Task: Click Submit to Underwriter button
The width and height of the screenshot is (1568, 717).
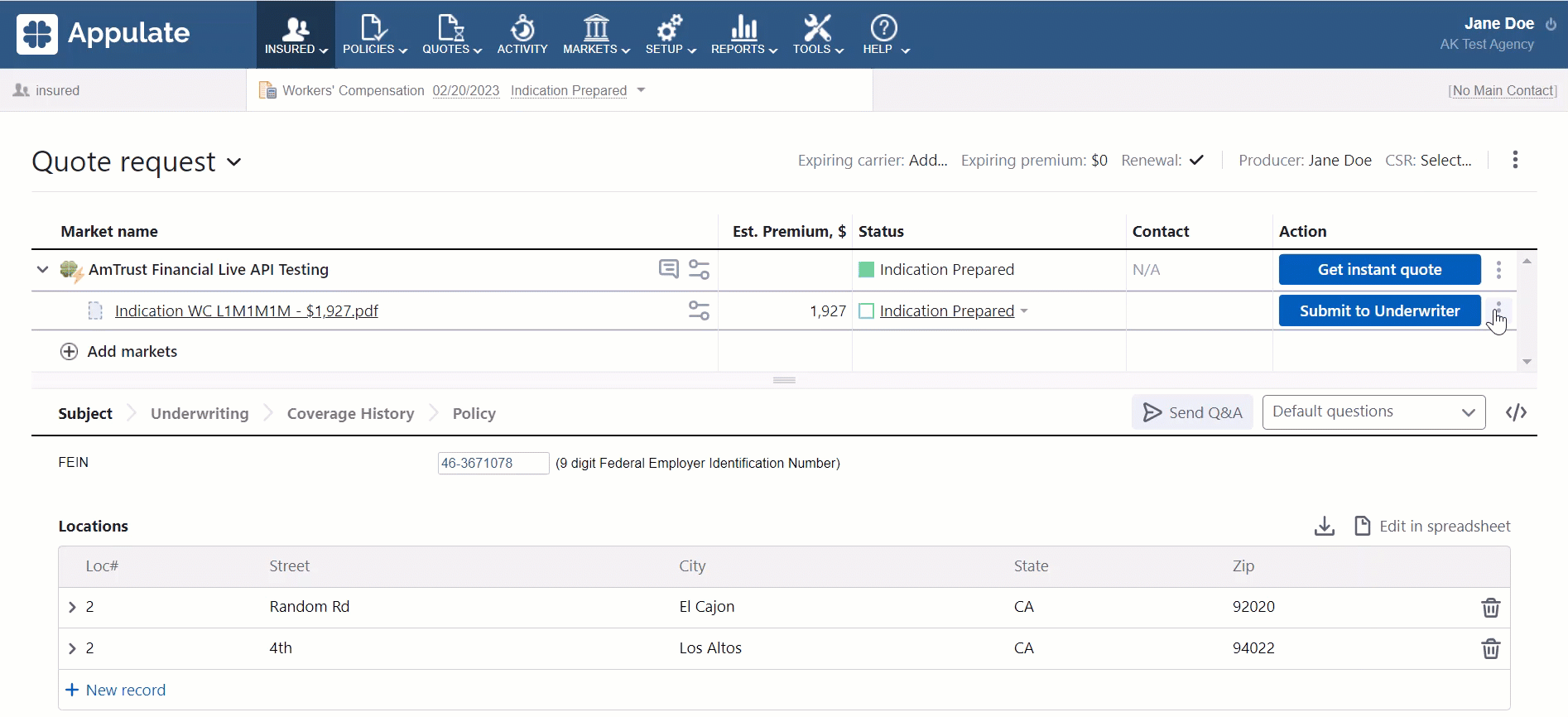Action: point(1379,310)
